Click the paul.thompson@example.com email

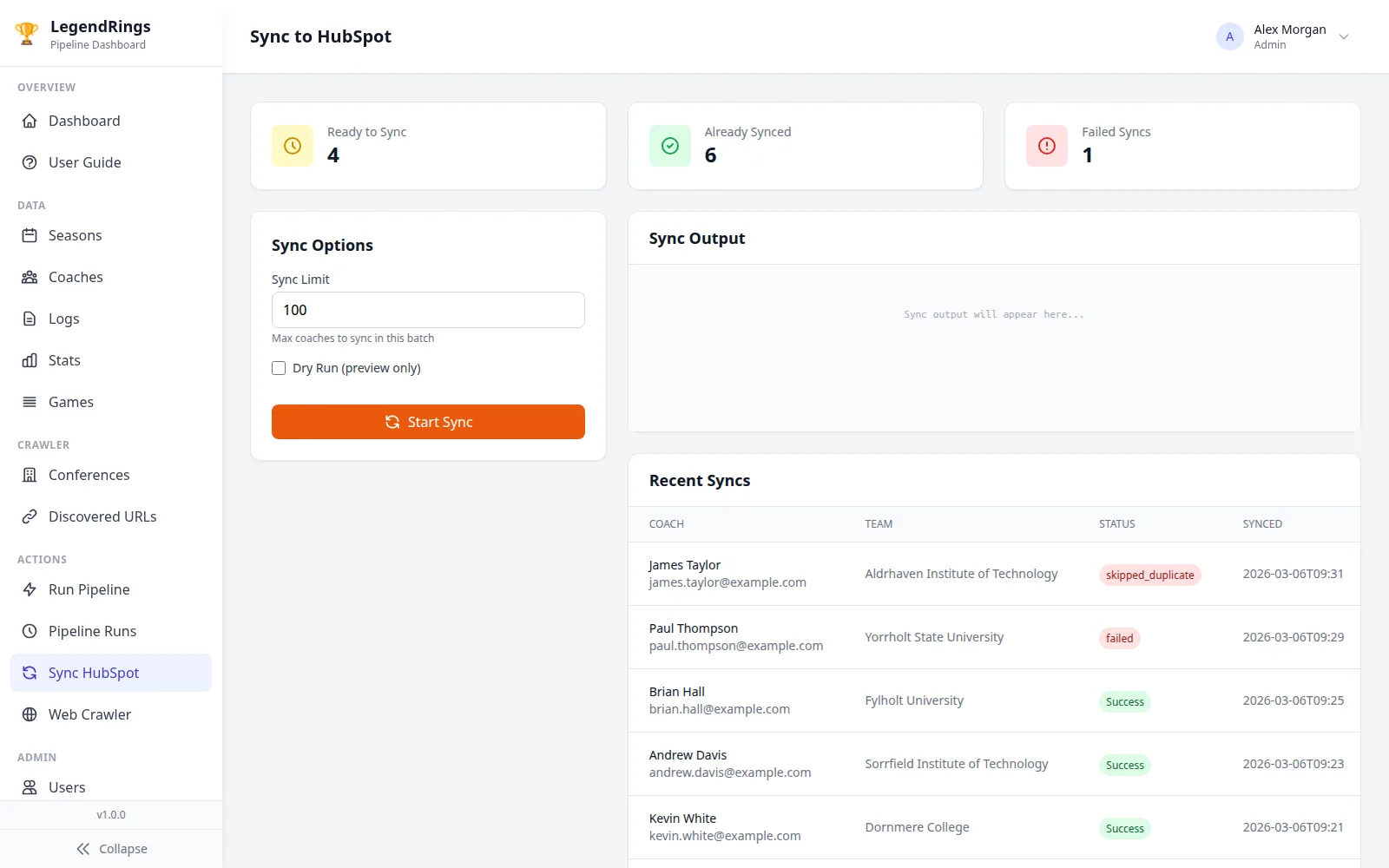point(736,646)
